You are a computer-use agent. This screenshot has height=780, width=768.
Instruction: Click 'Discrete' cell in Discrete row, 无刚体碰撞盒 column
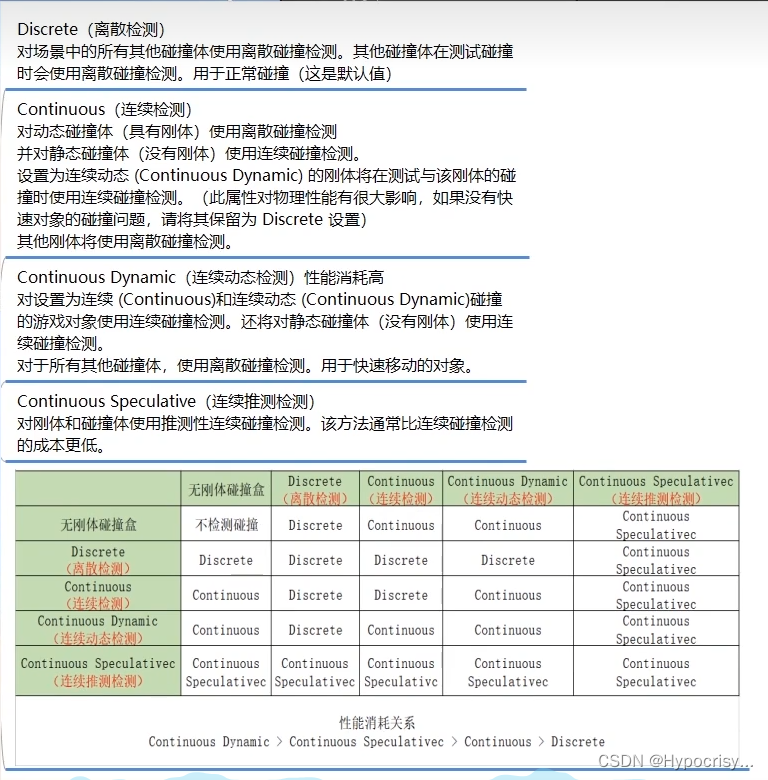pyautogui.click(x=226, y=560)
